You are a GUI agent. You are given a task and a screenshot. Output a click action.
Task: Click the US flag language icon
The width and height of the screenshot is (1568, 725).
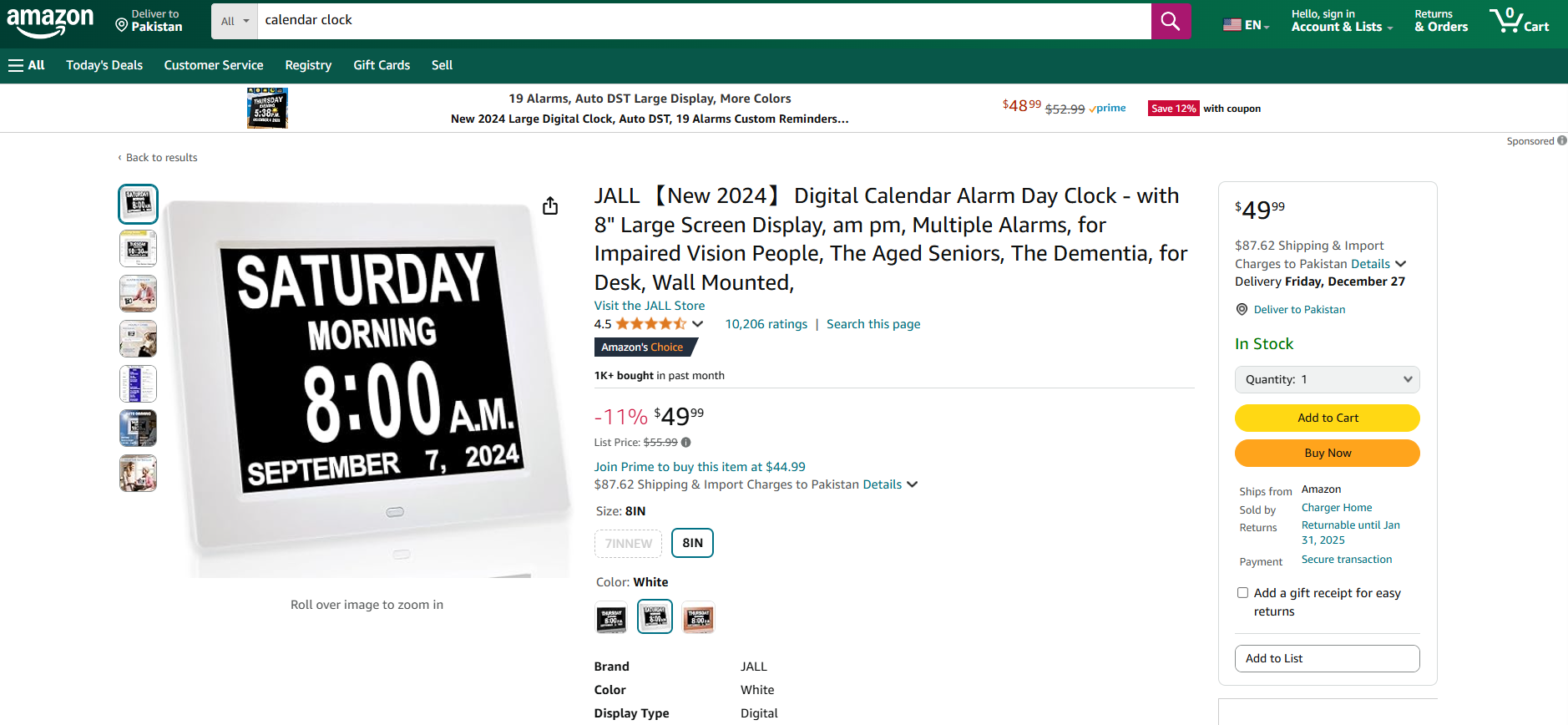[x=1232, y=25]
